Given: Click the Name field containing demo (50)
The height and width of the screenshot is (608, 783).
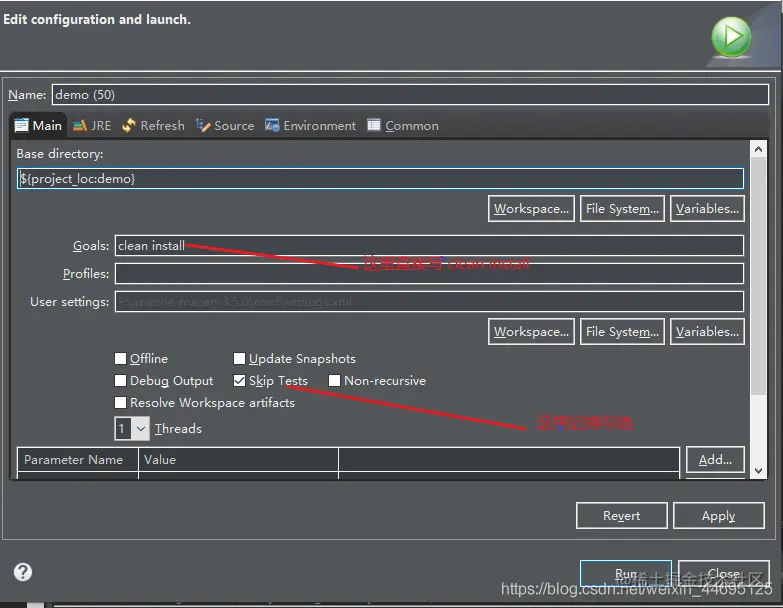Looking at the screenshot, I should click(410, 94).
